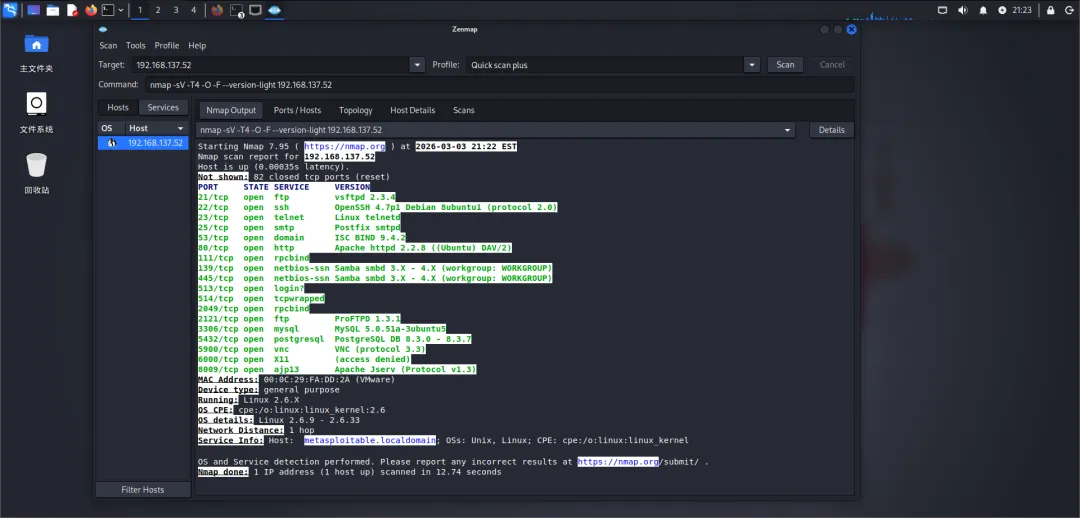The width and height of the screenshot is (1080, 518).
Task: Click the log out icon
Action: 1069,10
